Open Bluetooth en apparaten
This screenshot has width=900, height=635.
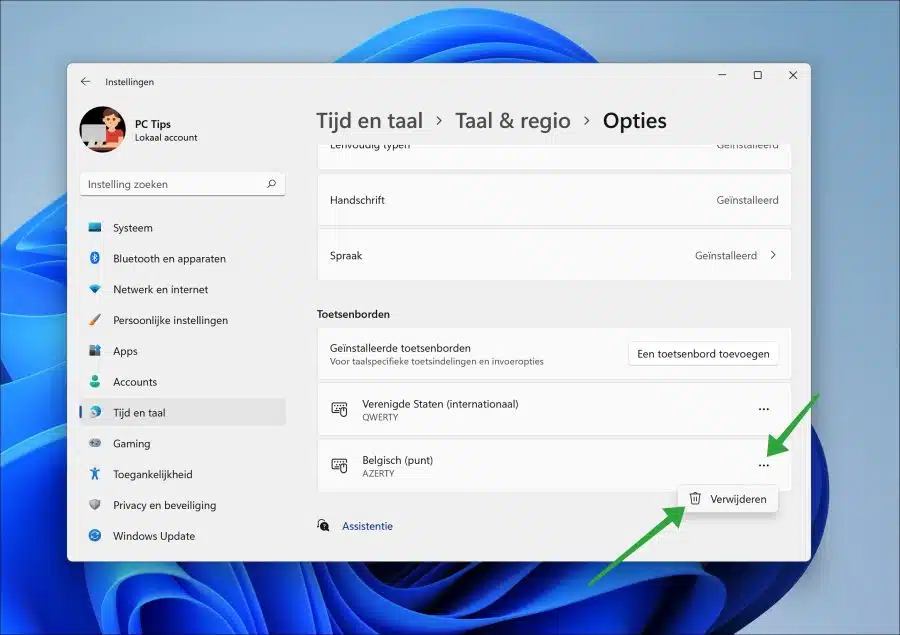(183, 259)
